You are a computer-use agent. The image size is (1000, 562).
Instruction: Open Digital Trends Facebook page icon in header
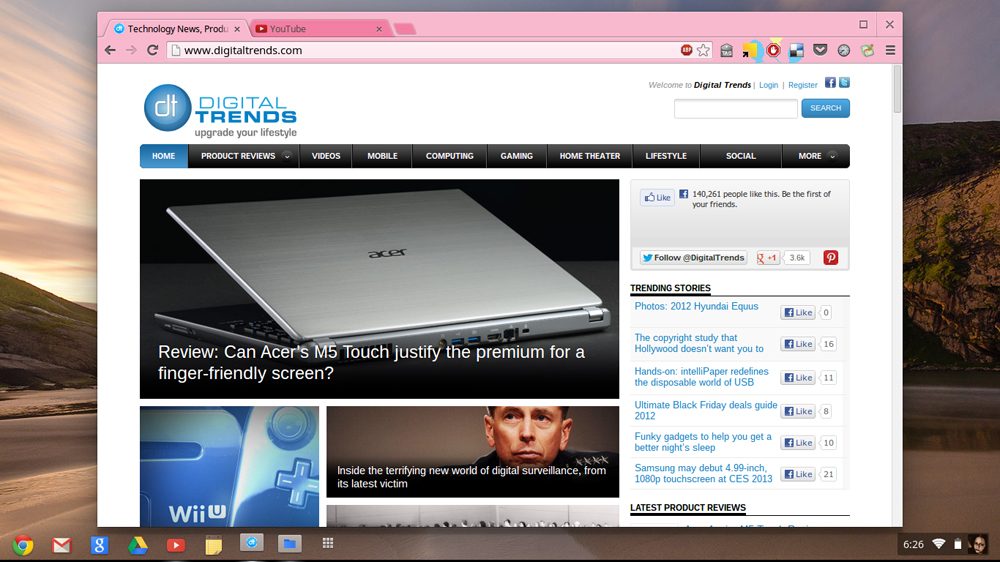[x=830, y=82]
